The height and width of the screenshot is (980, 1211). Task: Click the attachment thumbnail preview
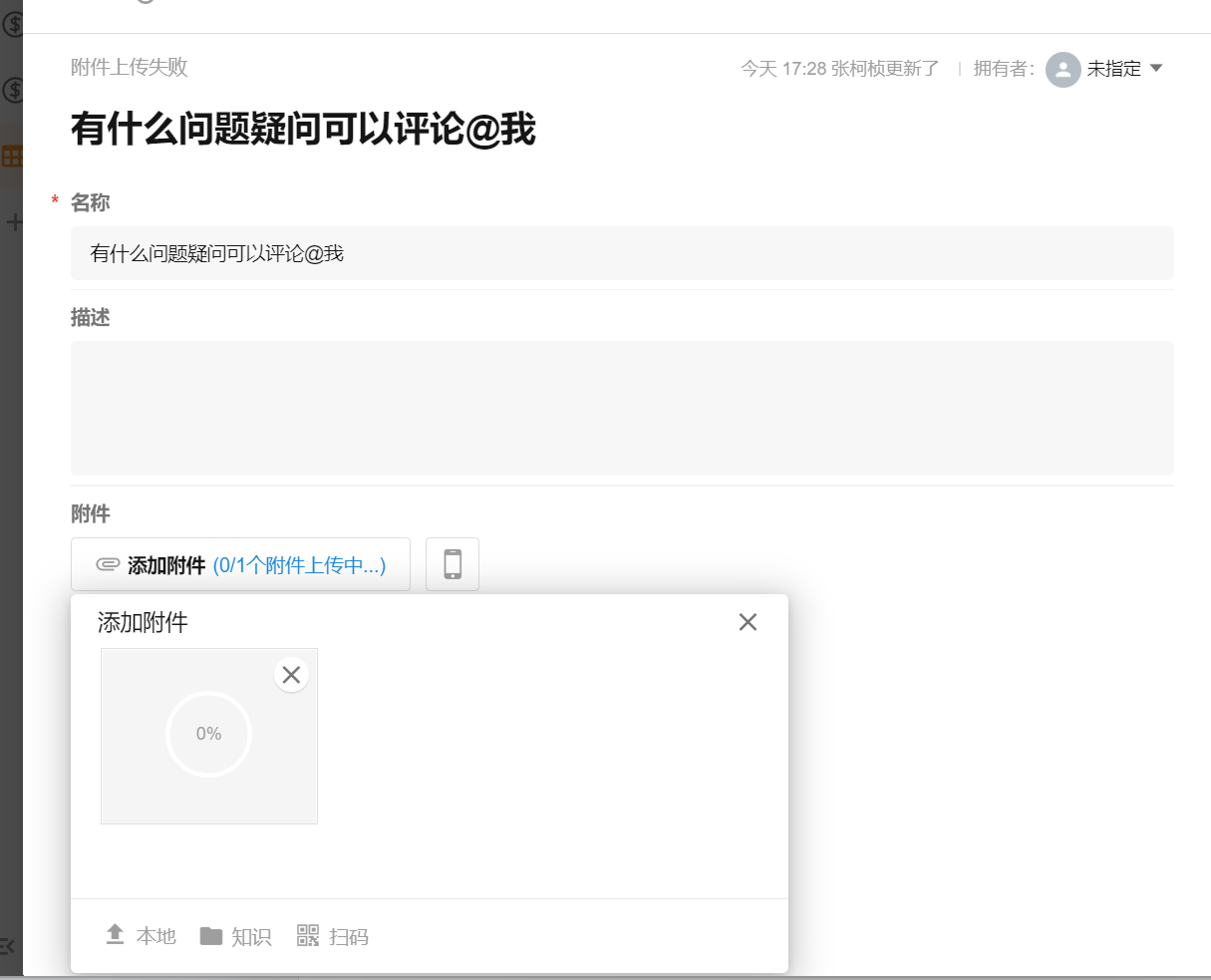[x=209, y=736]
